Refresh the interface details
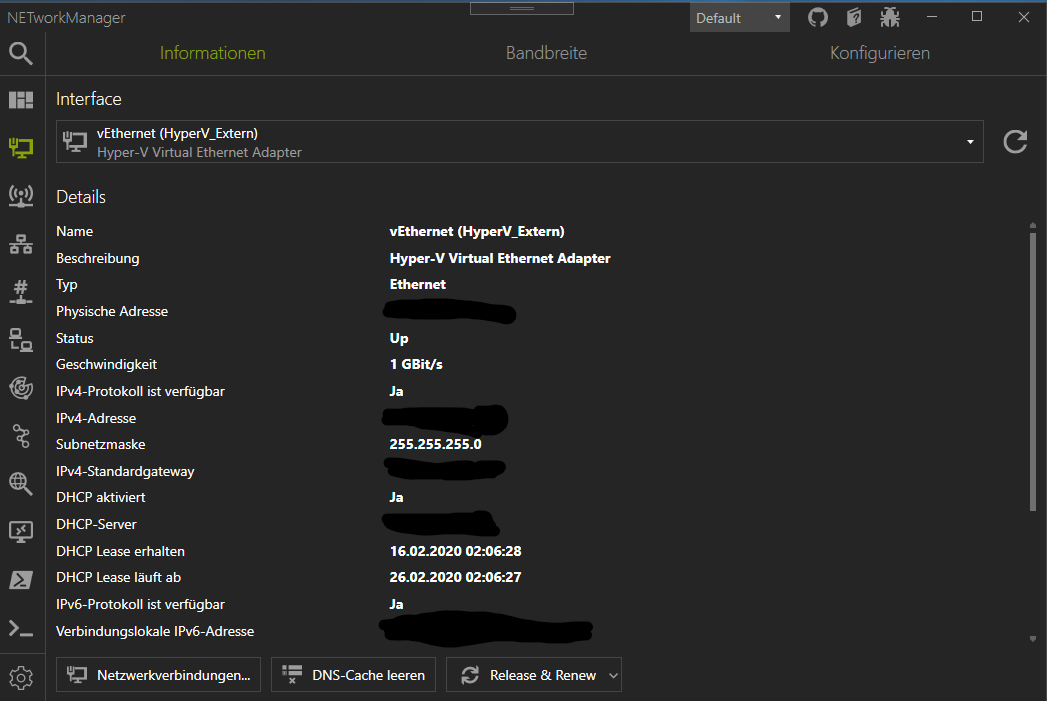The height and width of the screenshot is (701, 1047). coord(1014,141)
